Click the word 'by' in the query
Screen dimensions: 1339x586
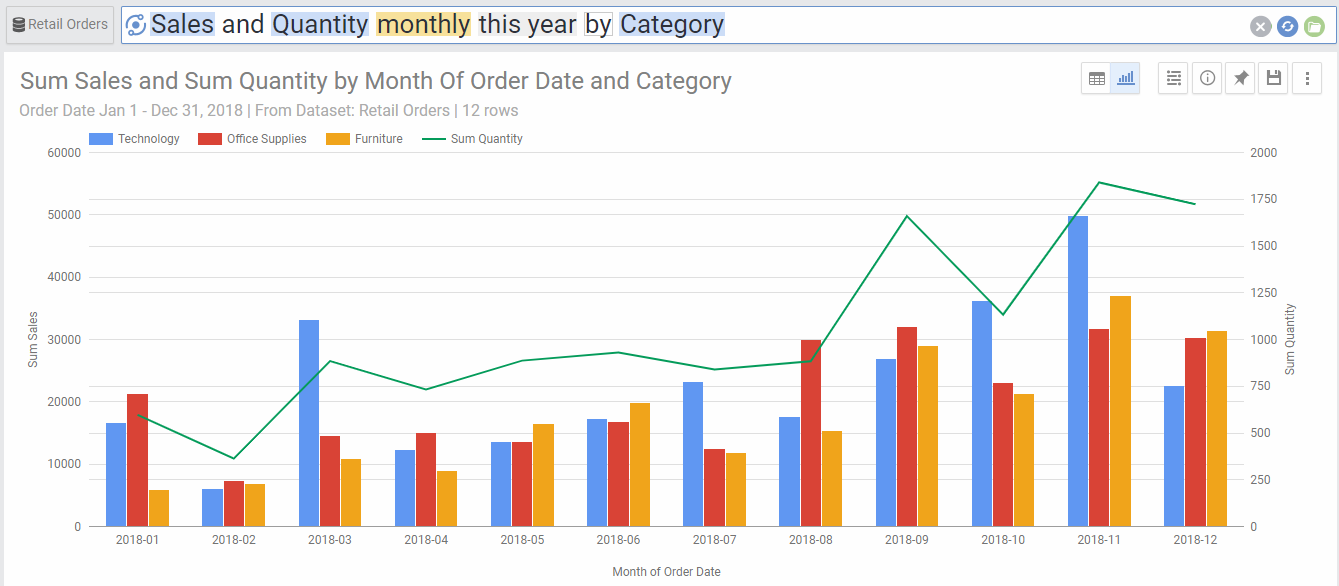coord(598,25)
